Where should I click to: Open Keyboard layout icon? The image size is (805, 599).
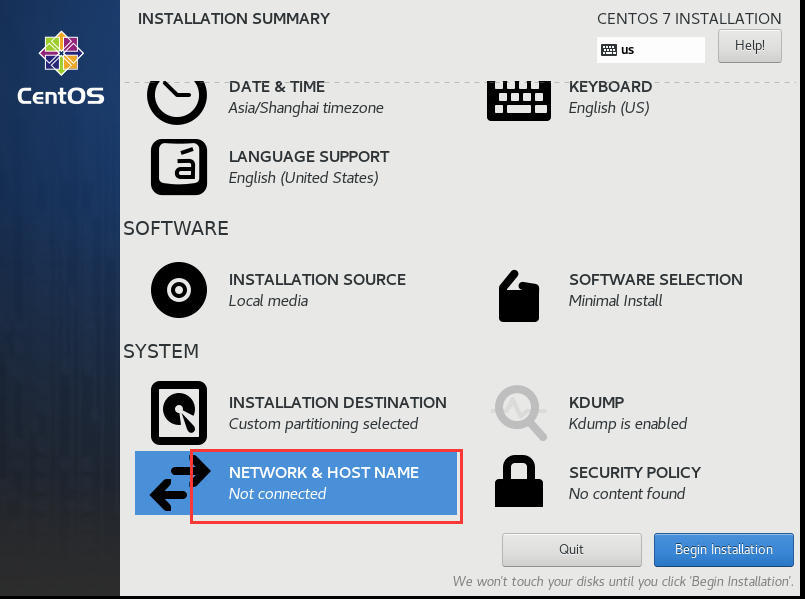[x=519, y=101]
